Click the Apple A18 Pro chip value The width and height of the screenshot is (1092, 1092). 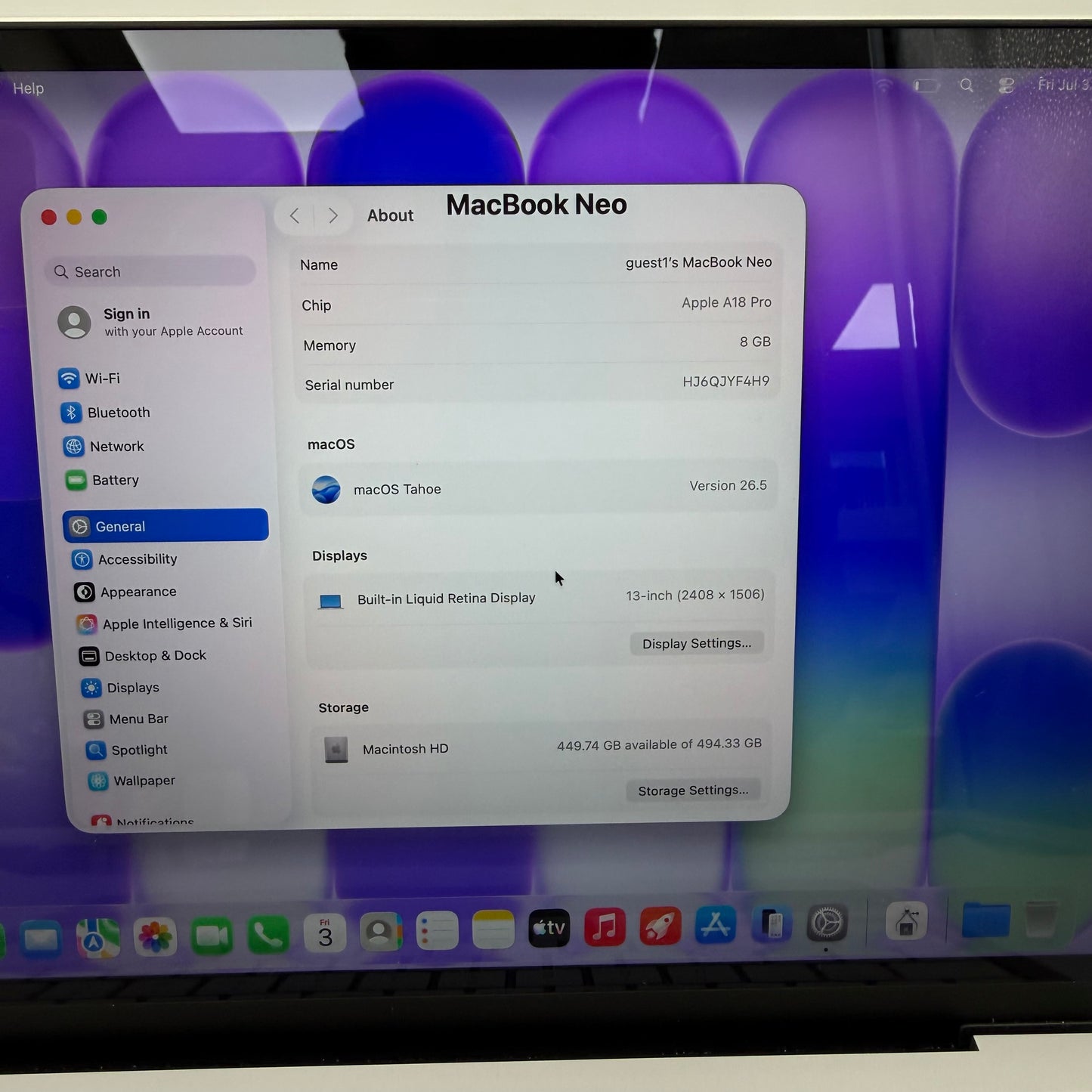click(726, 302)
